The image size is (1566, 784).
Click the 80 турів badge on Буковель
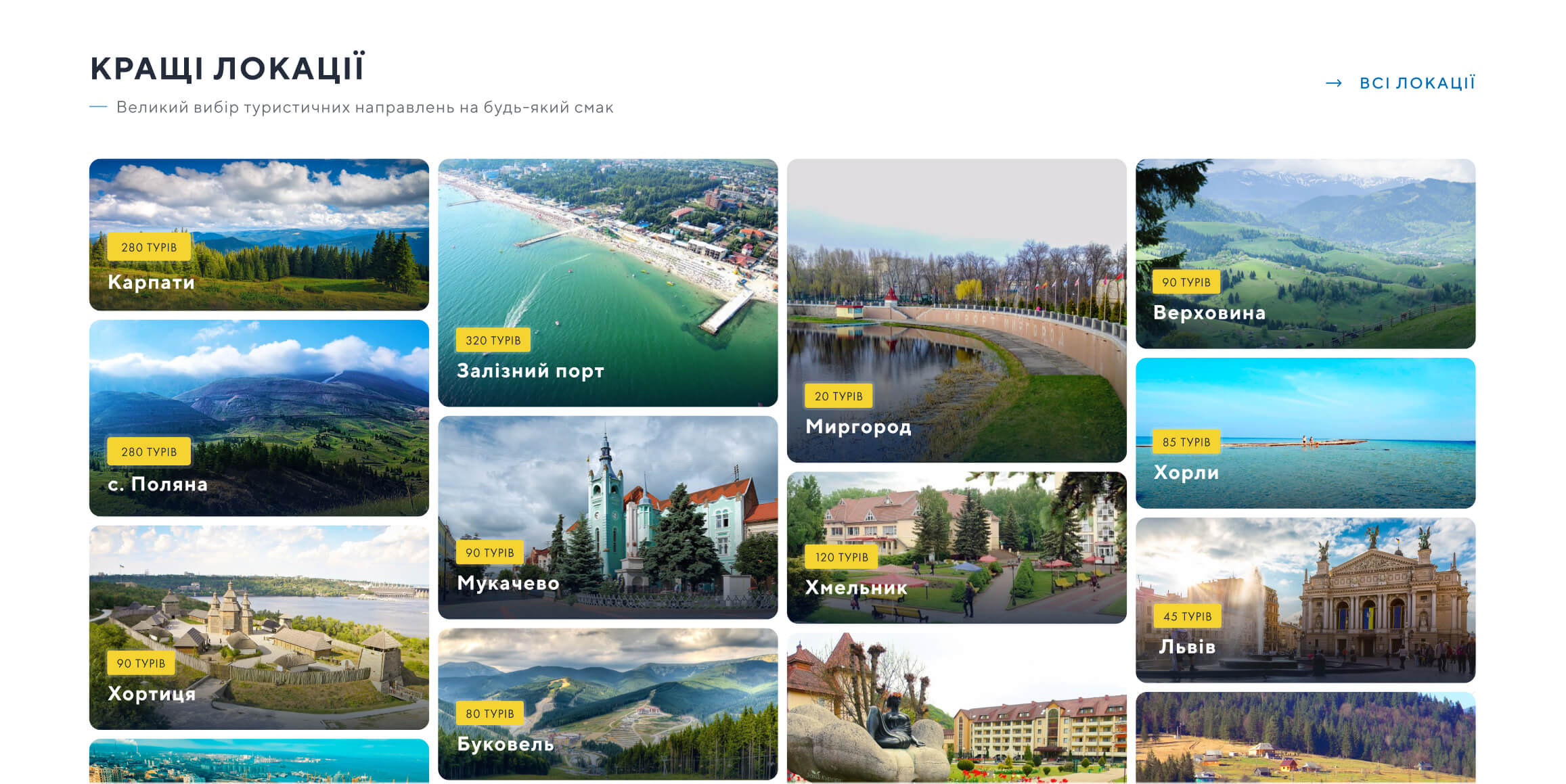click(489, 714)
